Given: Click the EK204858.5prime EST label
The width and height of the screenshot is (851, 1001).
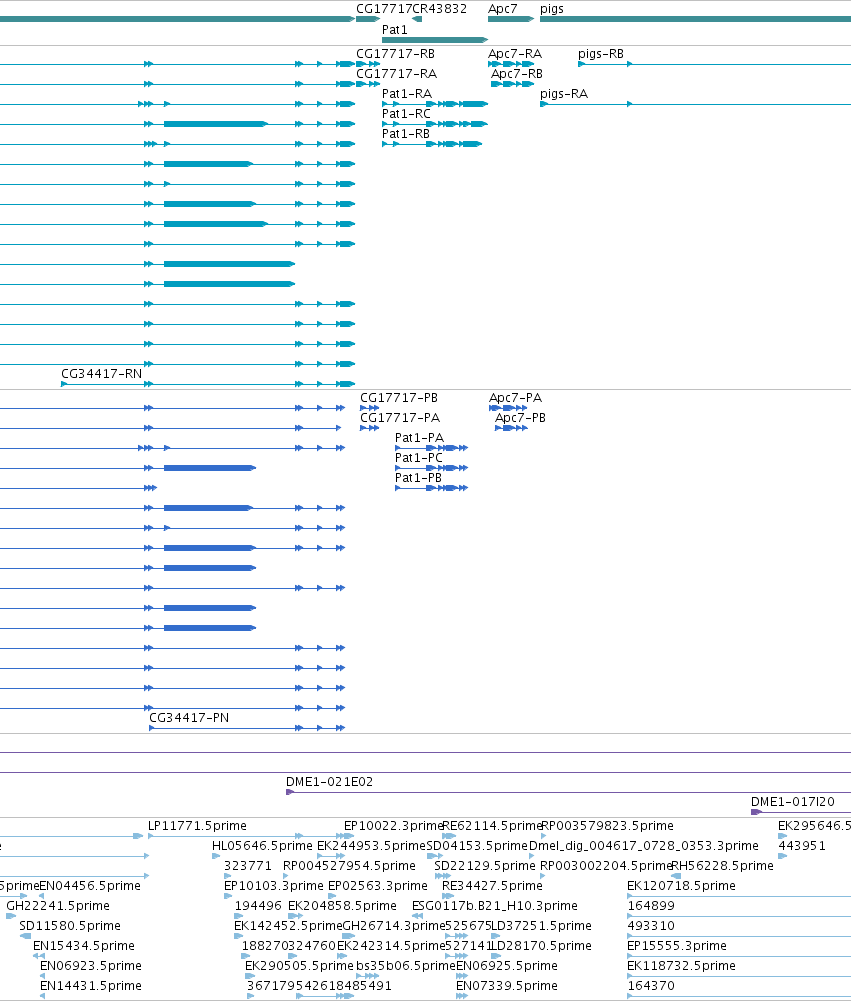Looking at the screenshot, I should 342,906.
